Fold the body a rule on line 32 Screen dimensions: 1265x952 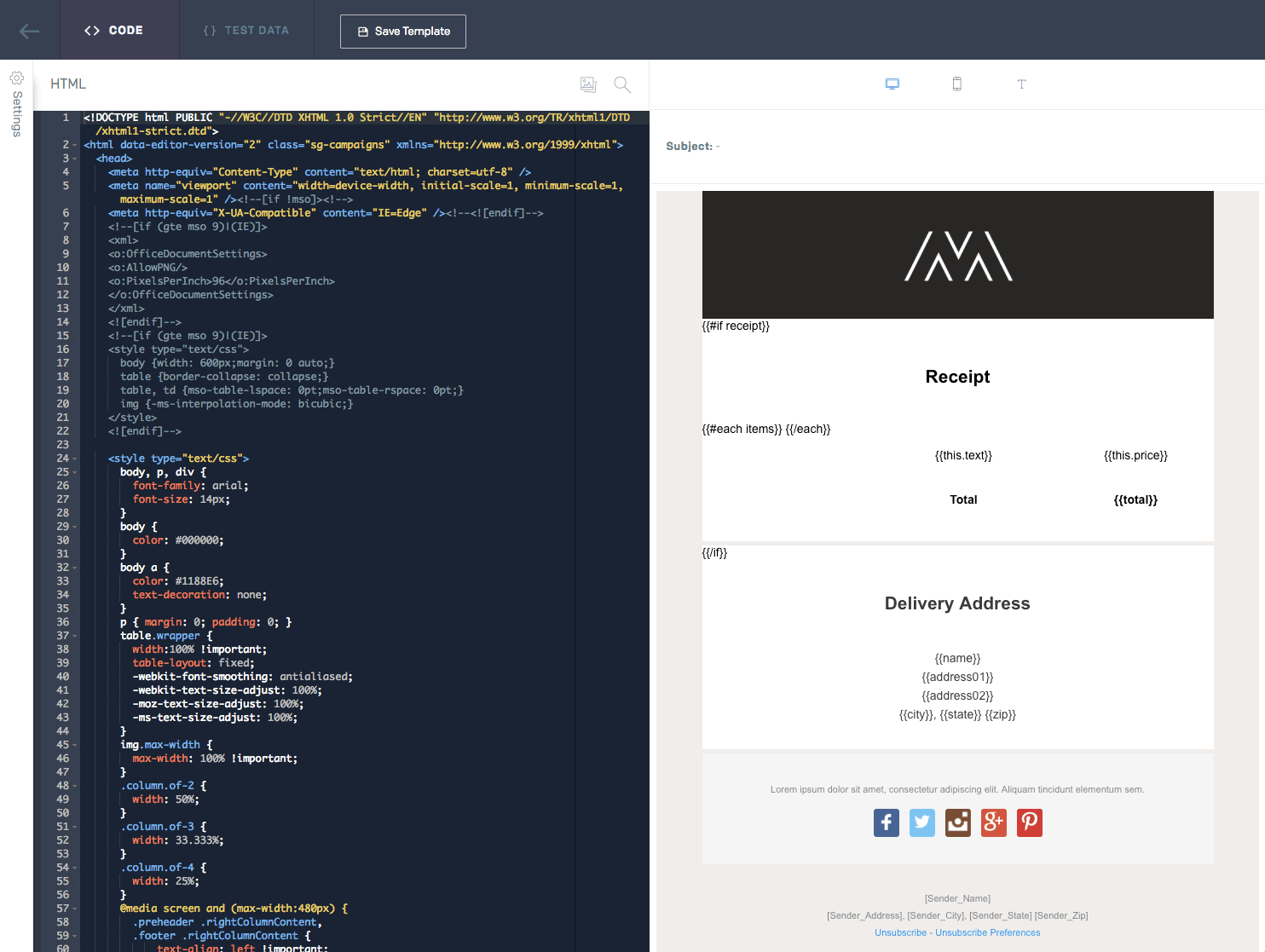pyautogui.click(x=75, y=568)
